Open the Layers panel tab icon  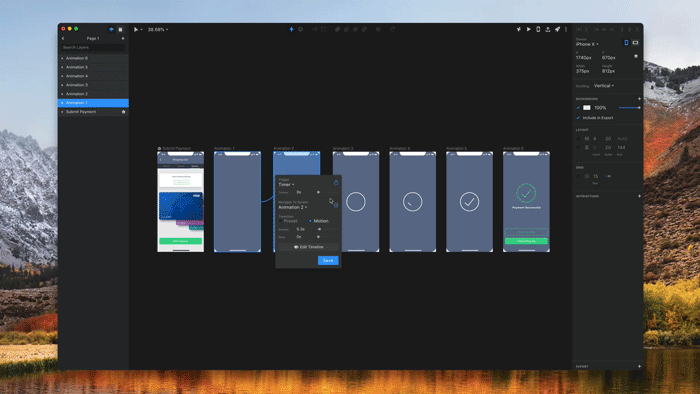112,29
